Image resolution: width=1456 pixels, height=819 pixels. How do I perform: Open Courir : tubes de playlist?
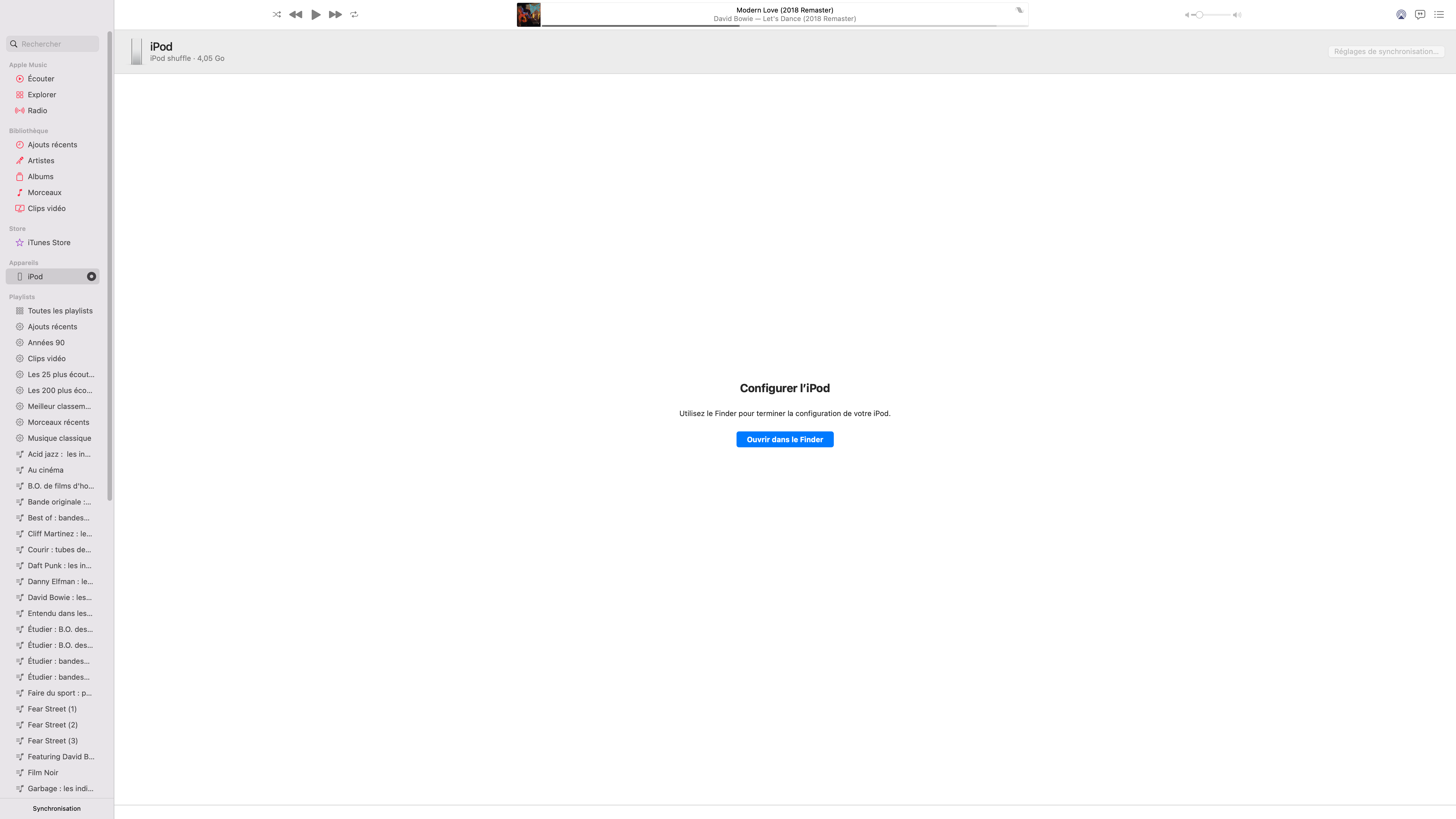click(x=53, y=549)
